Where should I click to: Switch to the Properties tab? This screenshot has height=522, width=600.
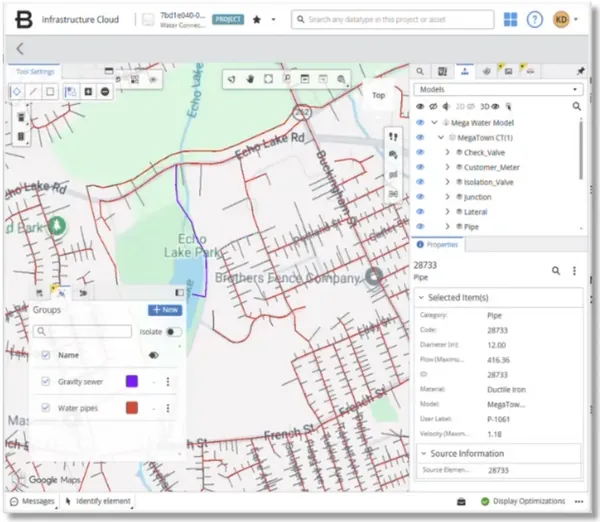(x=437, y=245)
